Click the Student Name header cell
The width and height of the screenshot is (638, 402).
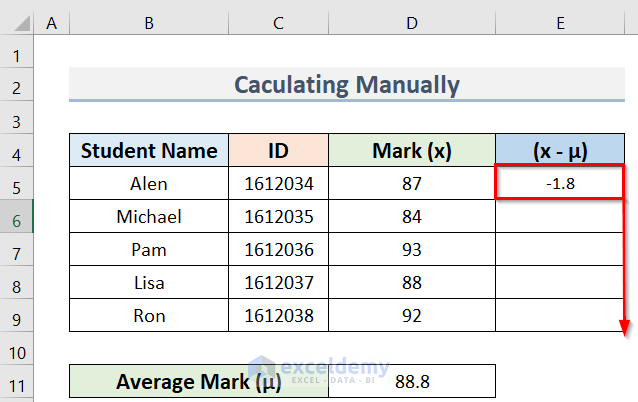[x=149, y=151]
